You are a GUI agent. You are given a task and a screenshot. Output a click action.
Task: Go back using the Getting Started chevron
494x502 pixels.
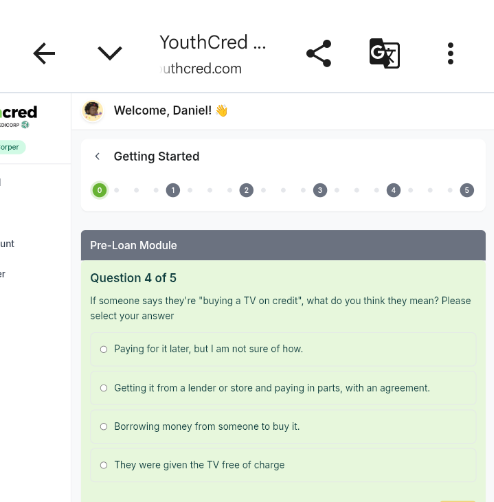coord(97,156)
